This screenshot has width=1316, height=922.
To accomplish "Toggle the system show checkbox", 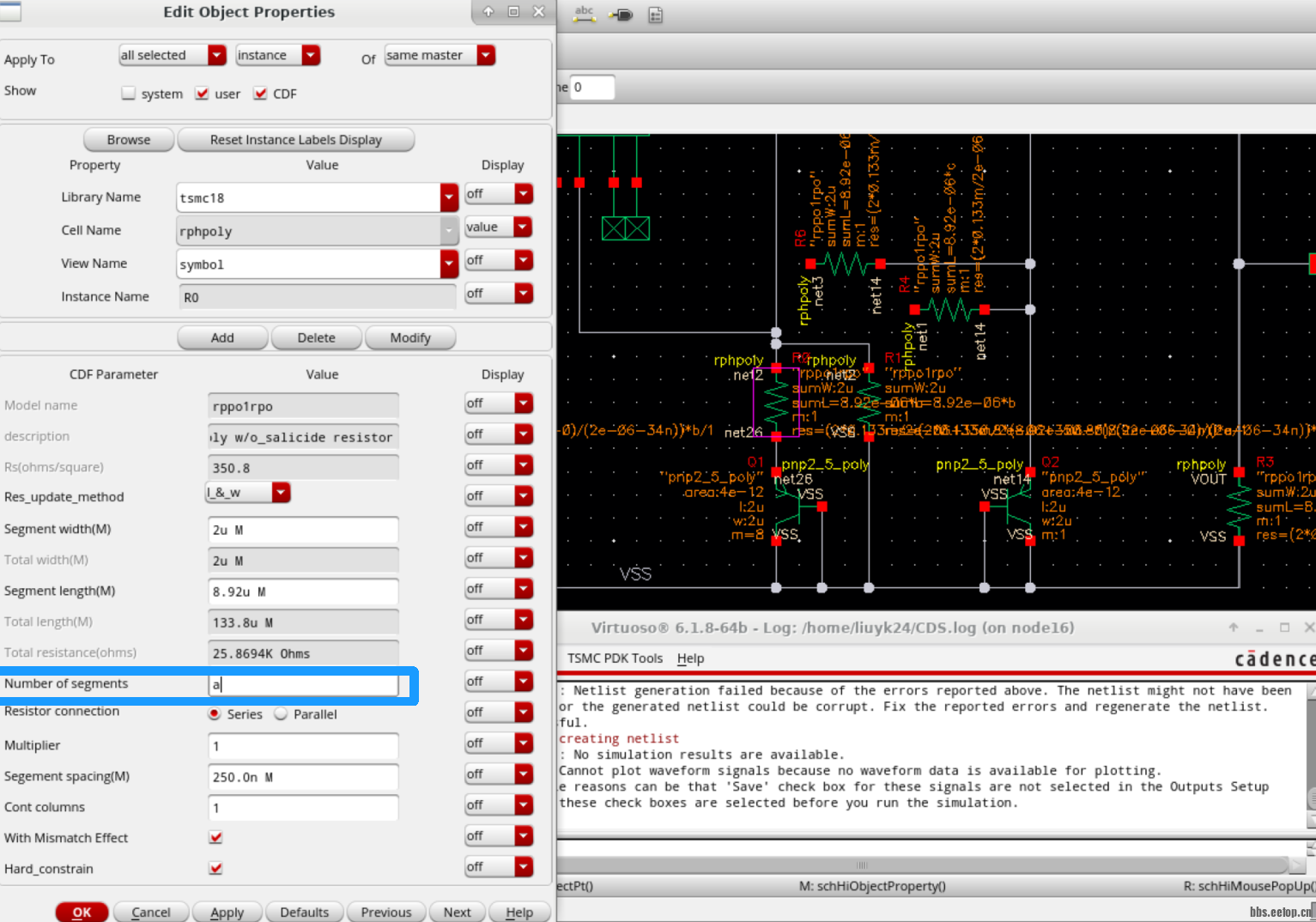I will [x=129, y=94].
